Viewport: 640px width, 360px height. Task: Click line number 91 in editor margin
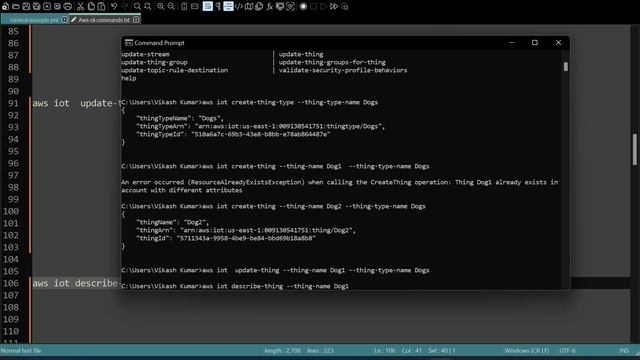[x=13, y=103]
